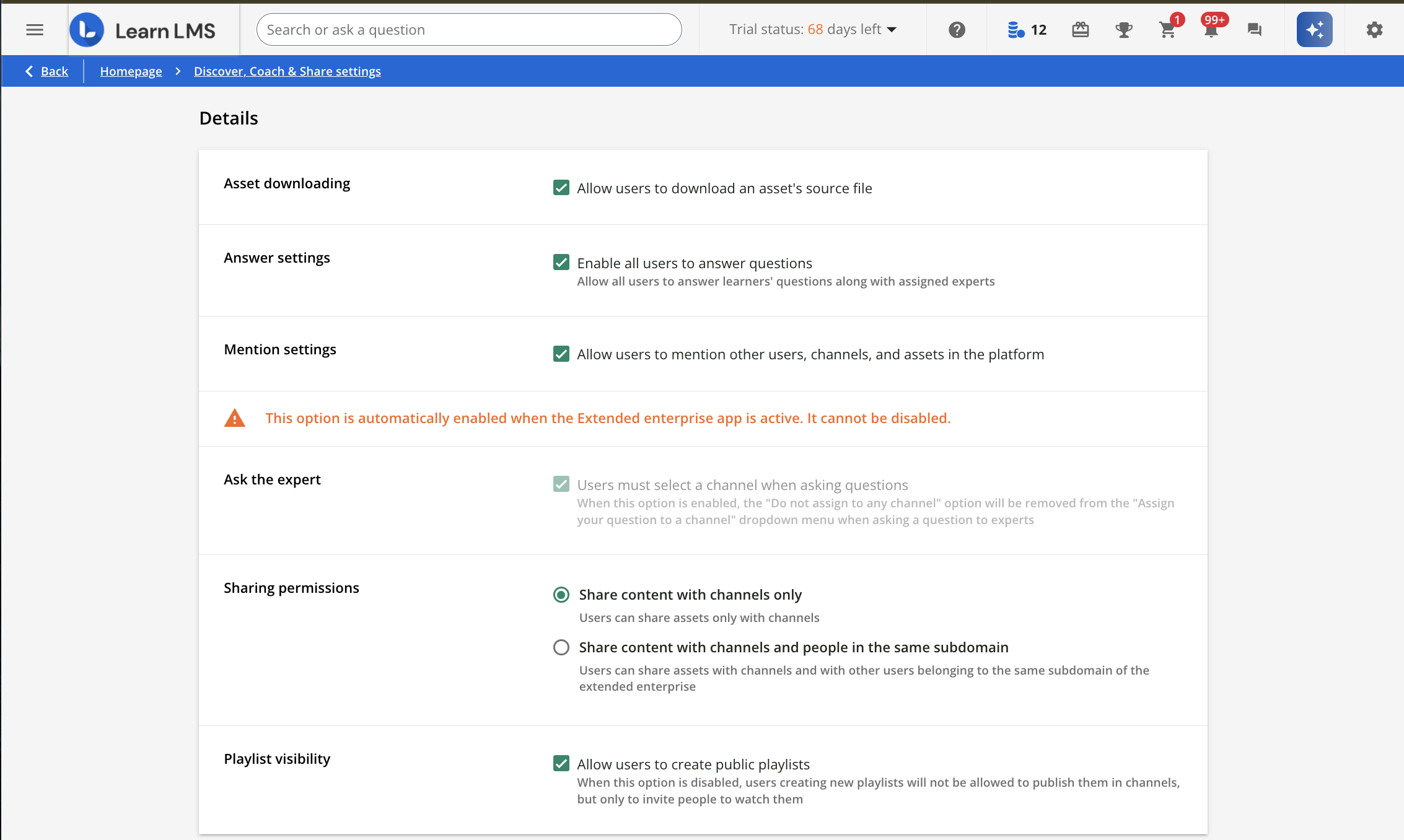Viewport: 1404px width, 840px height.
Task: Click the Back link
Action: click(54, 71)
